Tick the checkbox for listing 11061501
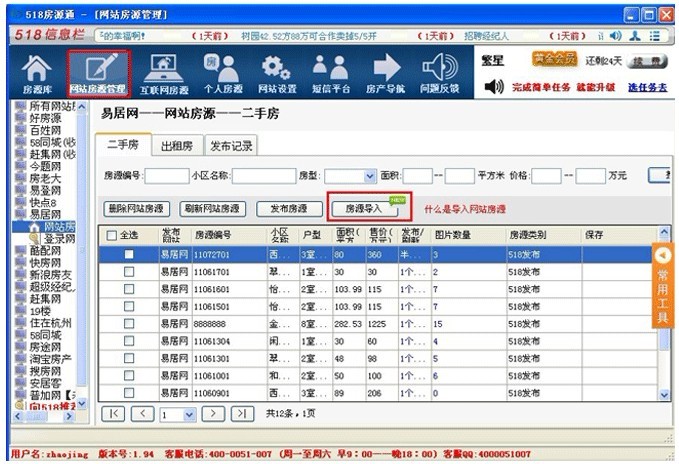This screenshot has height=464, width=679. (x=129, y=306)
